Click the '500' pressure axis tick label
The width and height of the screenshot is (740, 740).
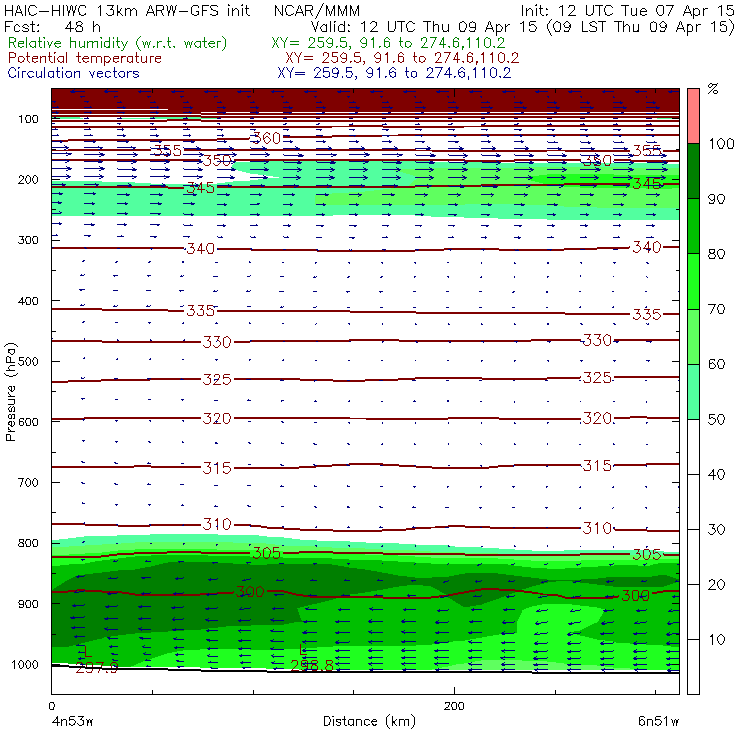tap(28, 362)
